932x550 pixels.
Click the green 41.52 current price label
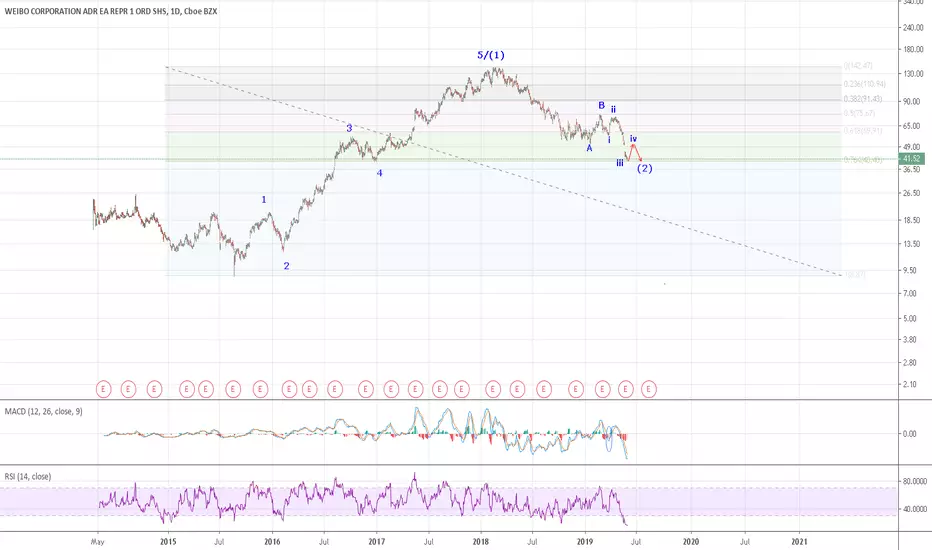coord(912,159)
